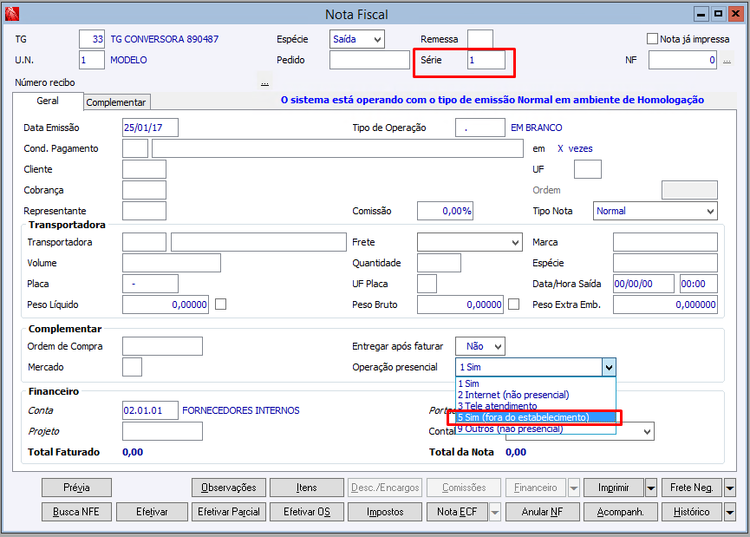Screen dimensions: 750x537
Task: Expand the arrow beside Frete Neg. button
Action: click(730, 488)
